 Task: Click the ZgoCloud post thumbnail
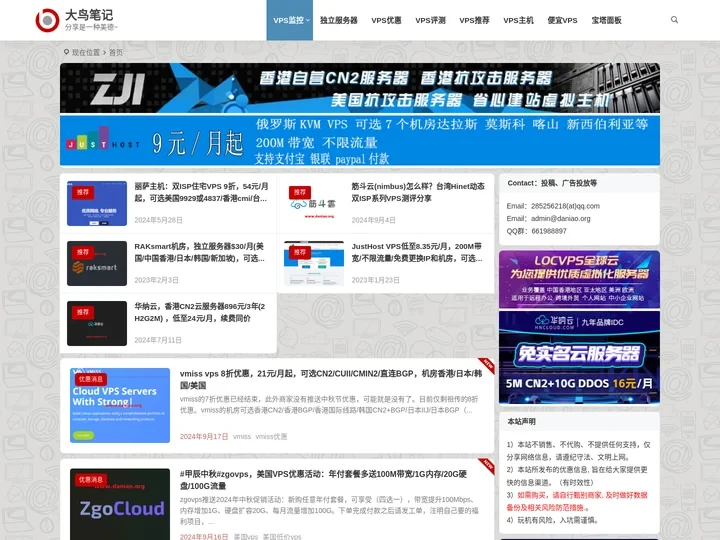(x=120, y=504)
